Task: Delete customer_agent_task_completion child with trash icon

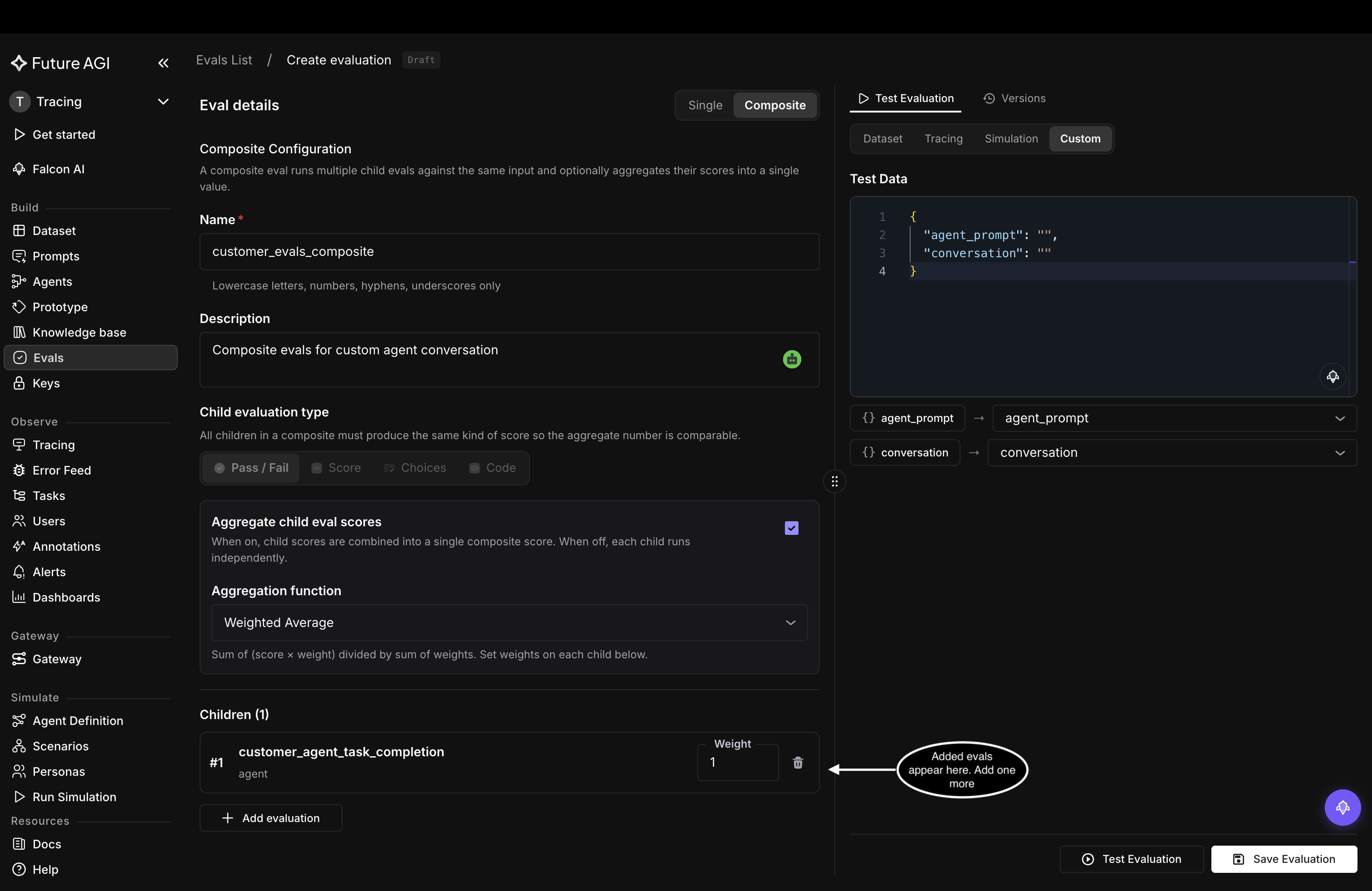Action: click(798, 762)
